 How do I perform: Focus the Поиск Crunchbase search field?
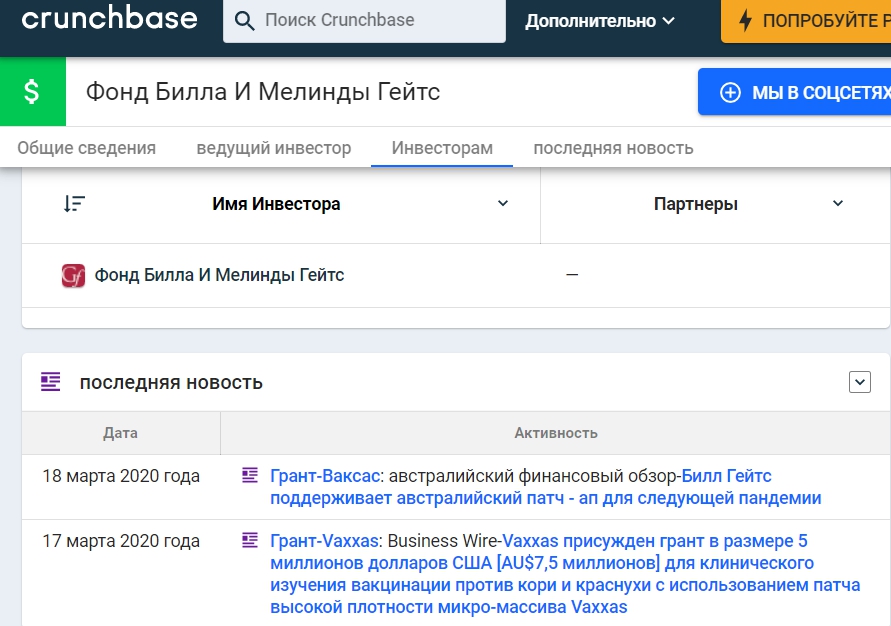pyautogui.click(x=364, y=20)
